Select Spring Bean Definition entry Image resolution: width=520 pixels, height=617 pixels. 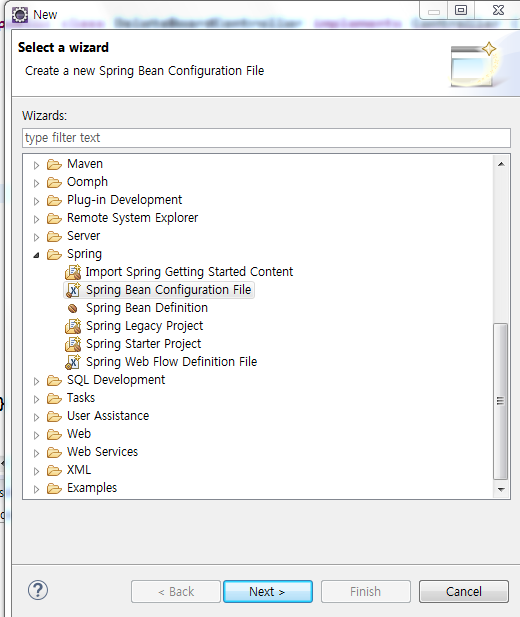point(147,308)
